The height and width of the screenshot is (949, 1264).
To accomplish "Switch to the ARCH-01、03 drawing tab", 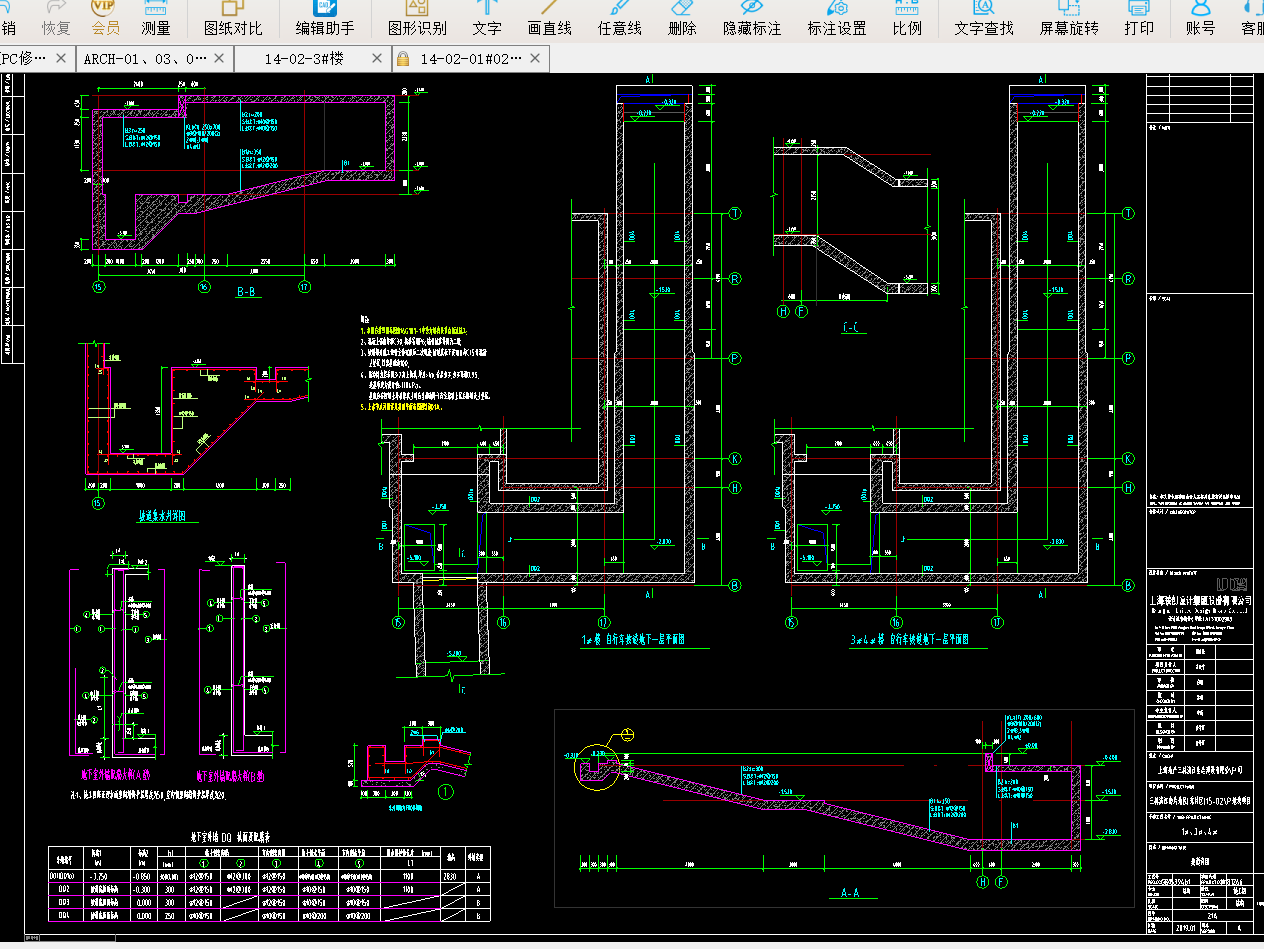I will pos(145,59).
